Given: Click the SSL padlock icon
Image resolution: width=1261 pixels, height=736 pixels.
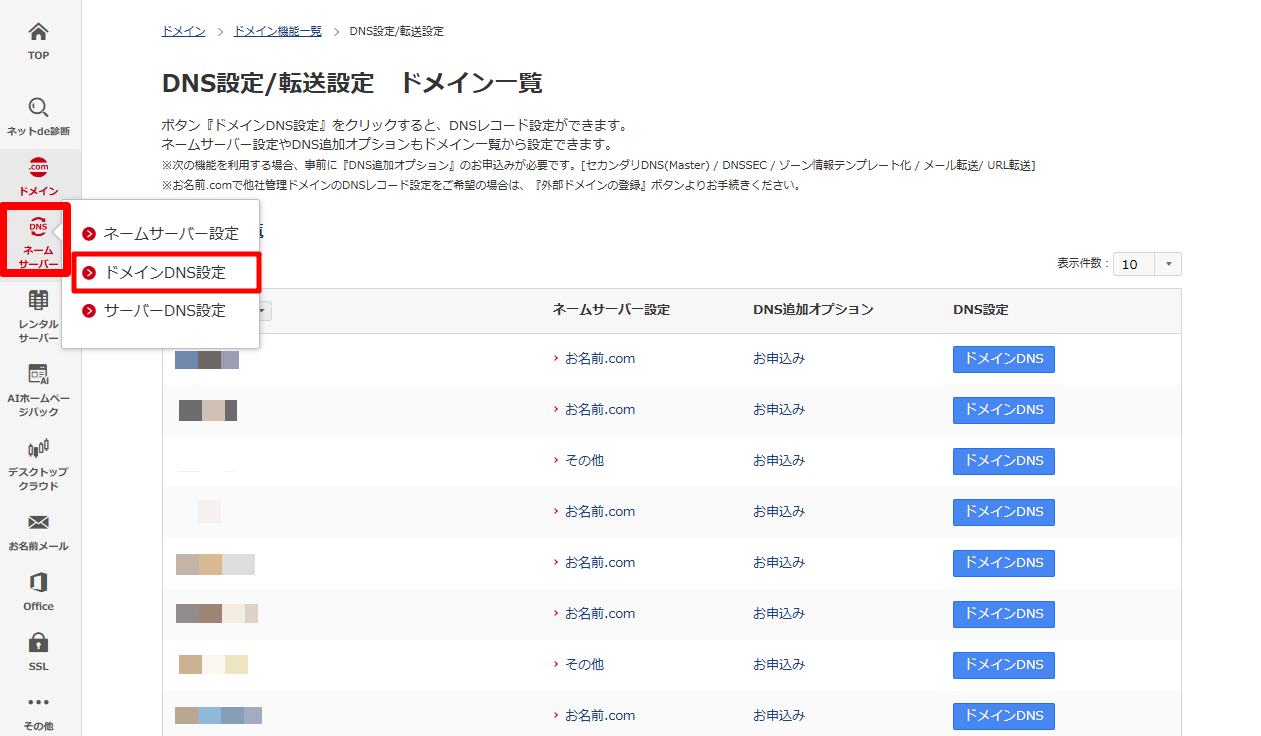Looking at the screenshot, I should pos(38,643).
